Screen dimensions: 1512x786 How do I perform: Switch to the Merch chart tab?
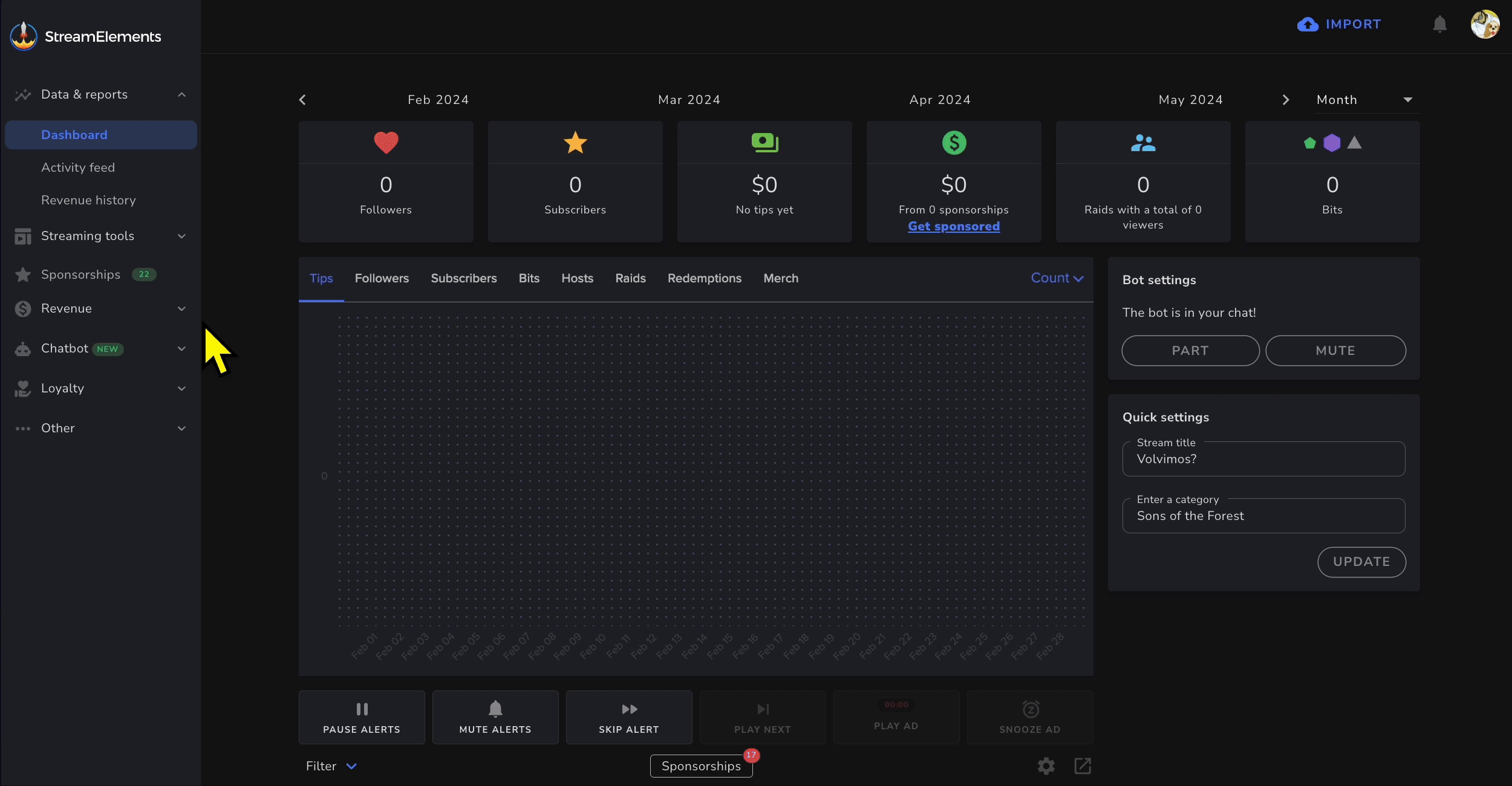[781, 278]
